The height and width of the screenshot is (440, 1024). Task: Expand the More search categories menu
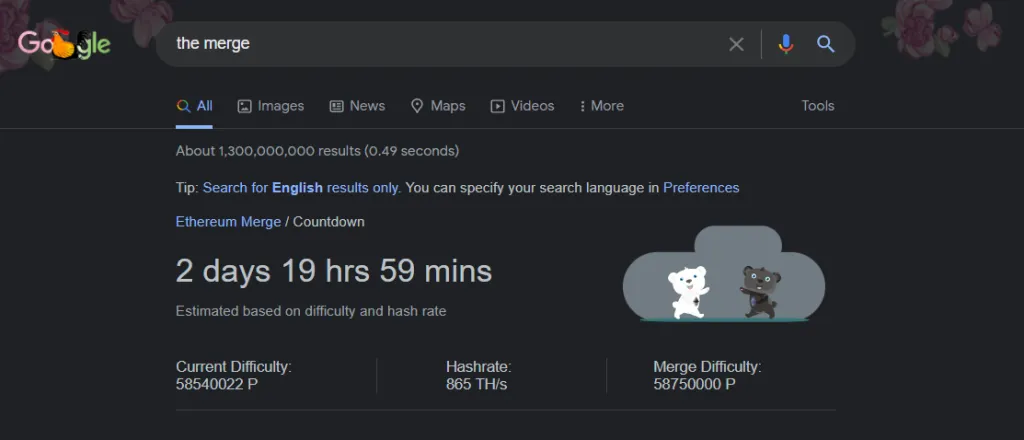coord(601,106)
